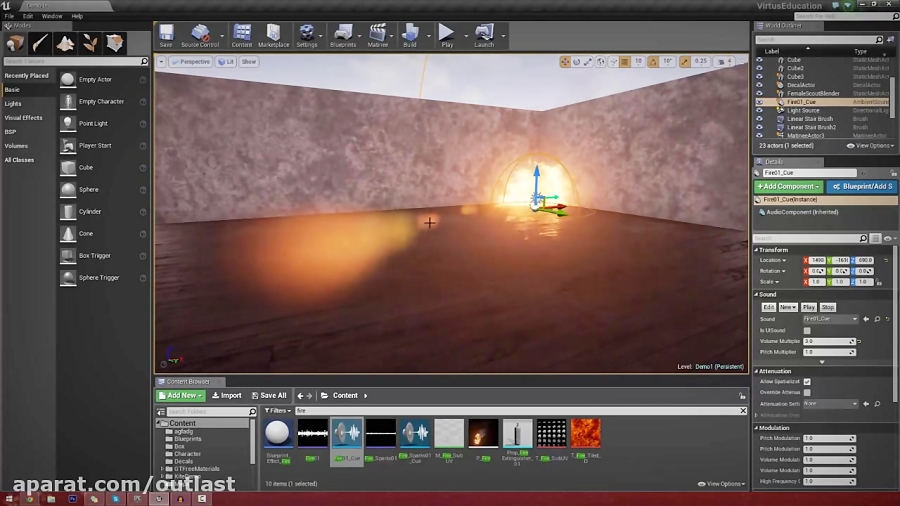This screenshot has height=506, width=900.
Task: Open the Marketplace toolbar icon
Action: pos(273,35)
